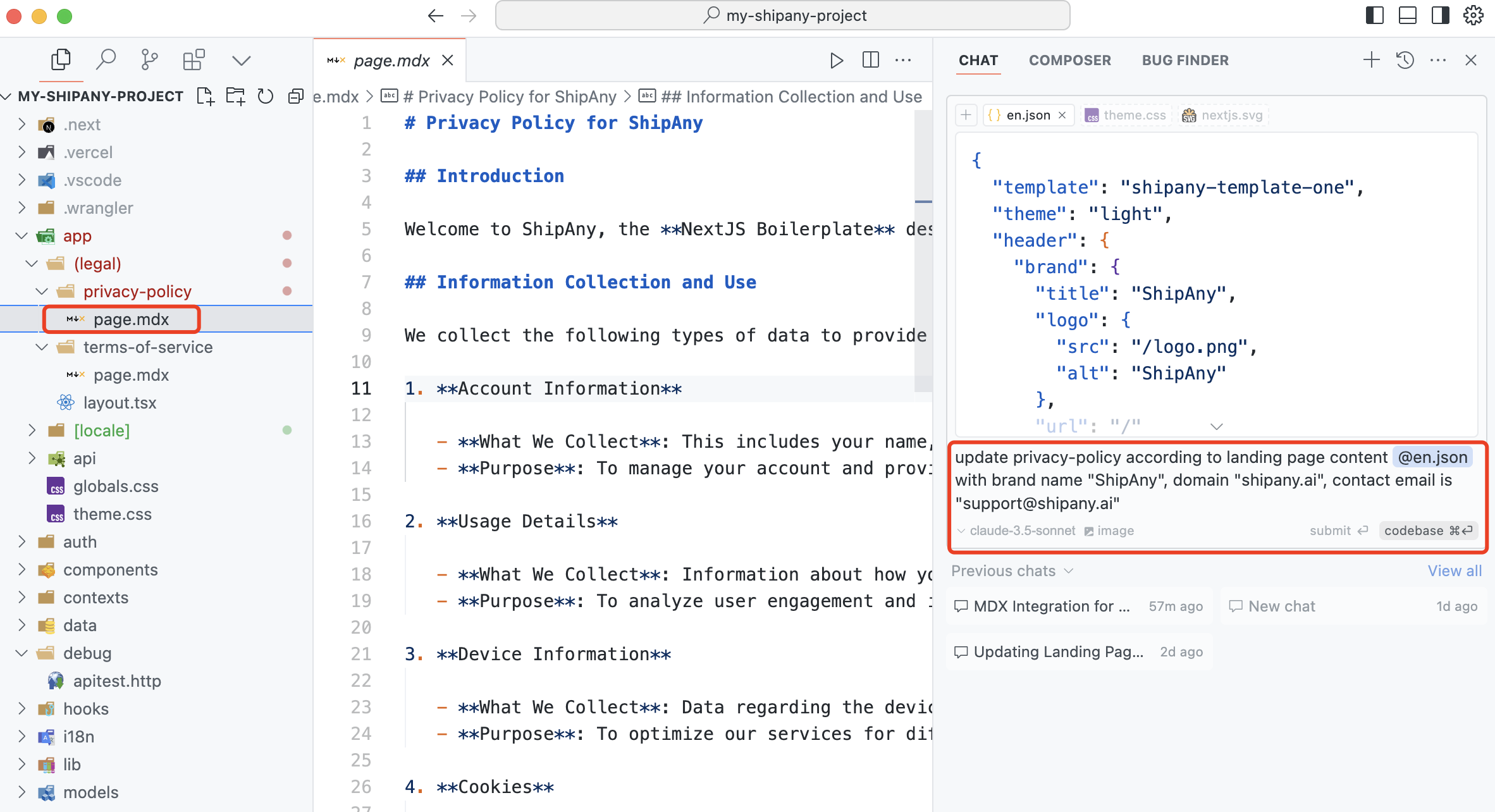Click the new file icon in explorer
Screen dimensions: 1495x812
tap(208, 97)
